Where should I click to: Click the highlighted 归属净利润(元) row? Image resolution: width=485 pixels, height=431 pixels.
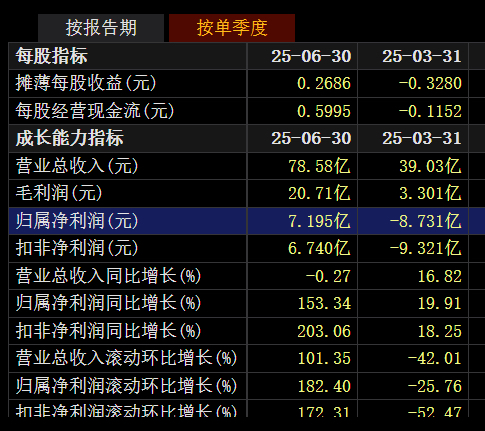(247, 221)
